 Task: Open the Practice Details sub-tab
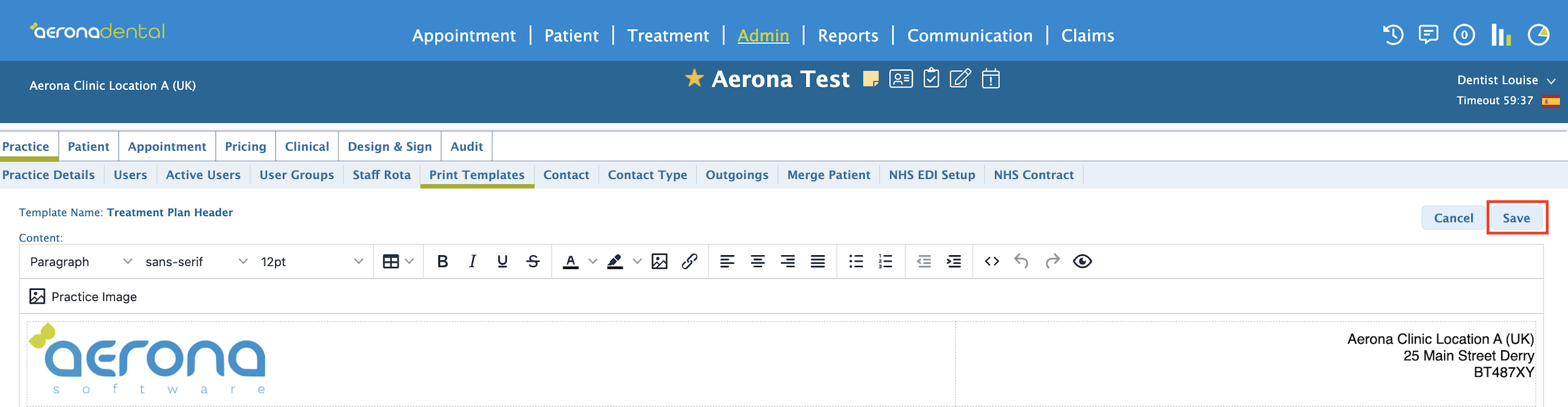49,175
